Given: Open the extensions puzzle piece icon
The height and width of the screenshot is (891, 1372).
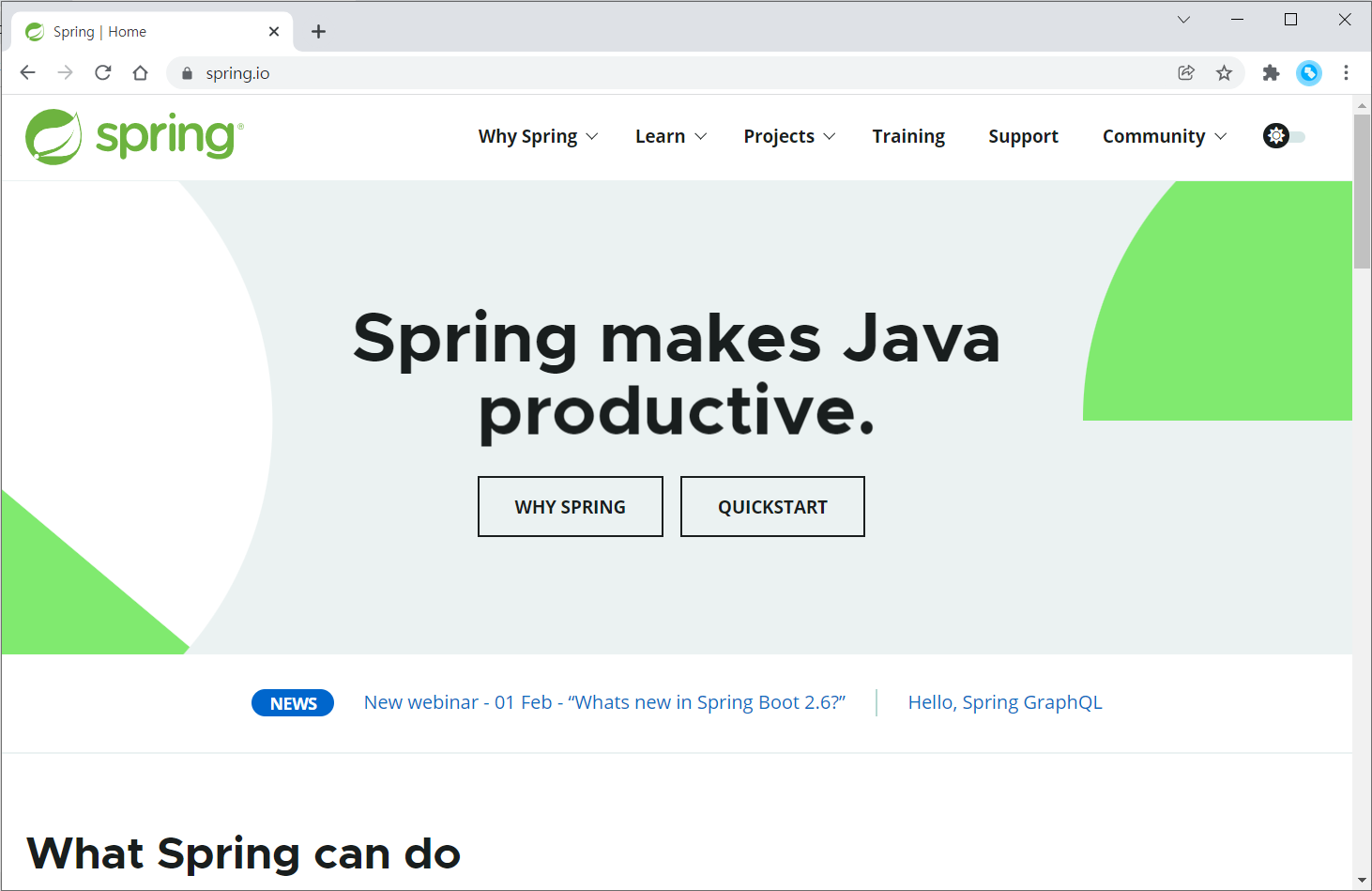Looking at the screenshot, I should 1271,72.
